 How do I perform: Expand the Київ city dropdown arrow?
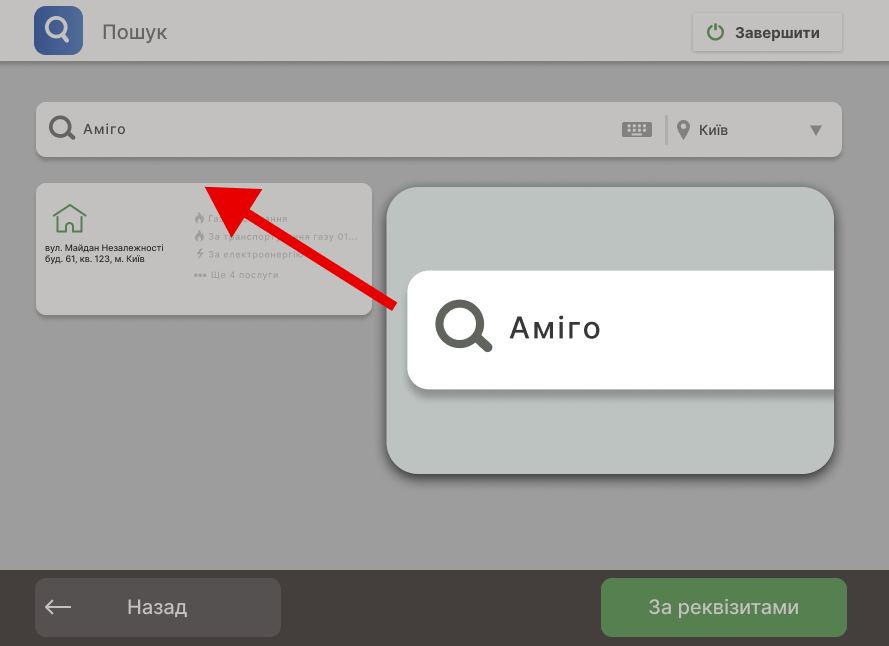[816, 130]
